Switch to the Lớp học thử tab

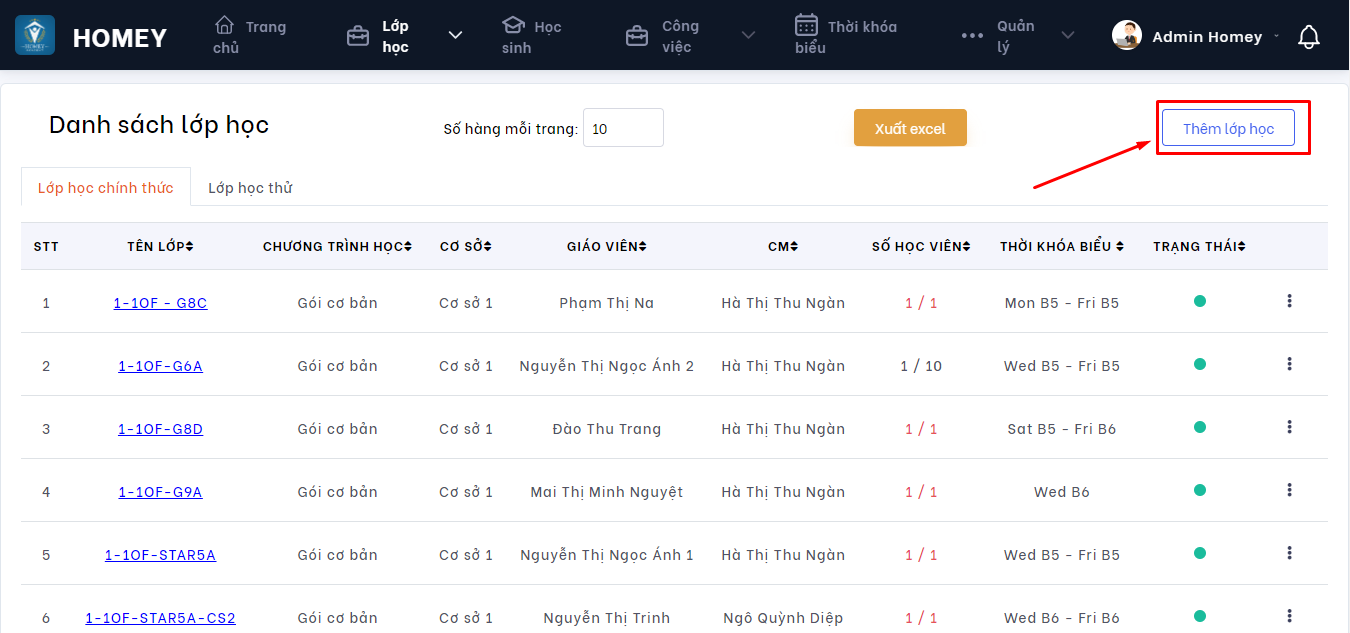(x=250, y=188)
